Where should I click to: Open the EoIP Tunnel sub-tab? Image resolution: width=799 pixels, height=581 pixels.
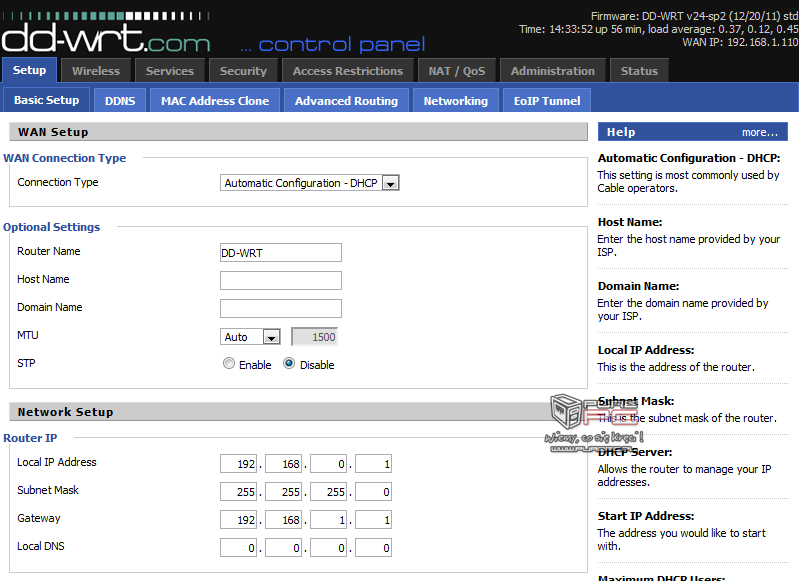point(547,100)
